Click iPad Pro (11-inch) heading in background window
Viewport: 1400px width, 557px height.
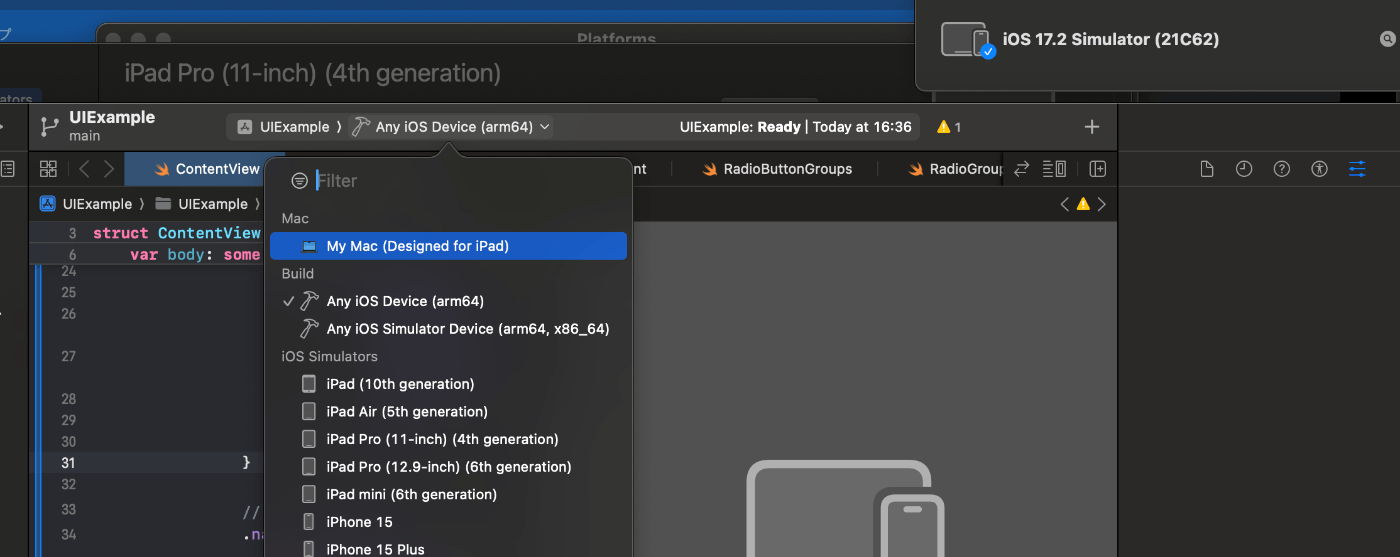[x=312, y=73]
